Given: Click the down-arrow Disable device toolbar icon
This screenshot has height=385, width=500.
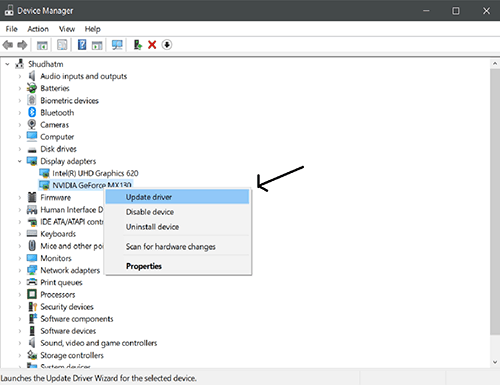Looking at the screenshot, I should 167,45.
